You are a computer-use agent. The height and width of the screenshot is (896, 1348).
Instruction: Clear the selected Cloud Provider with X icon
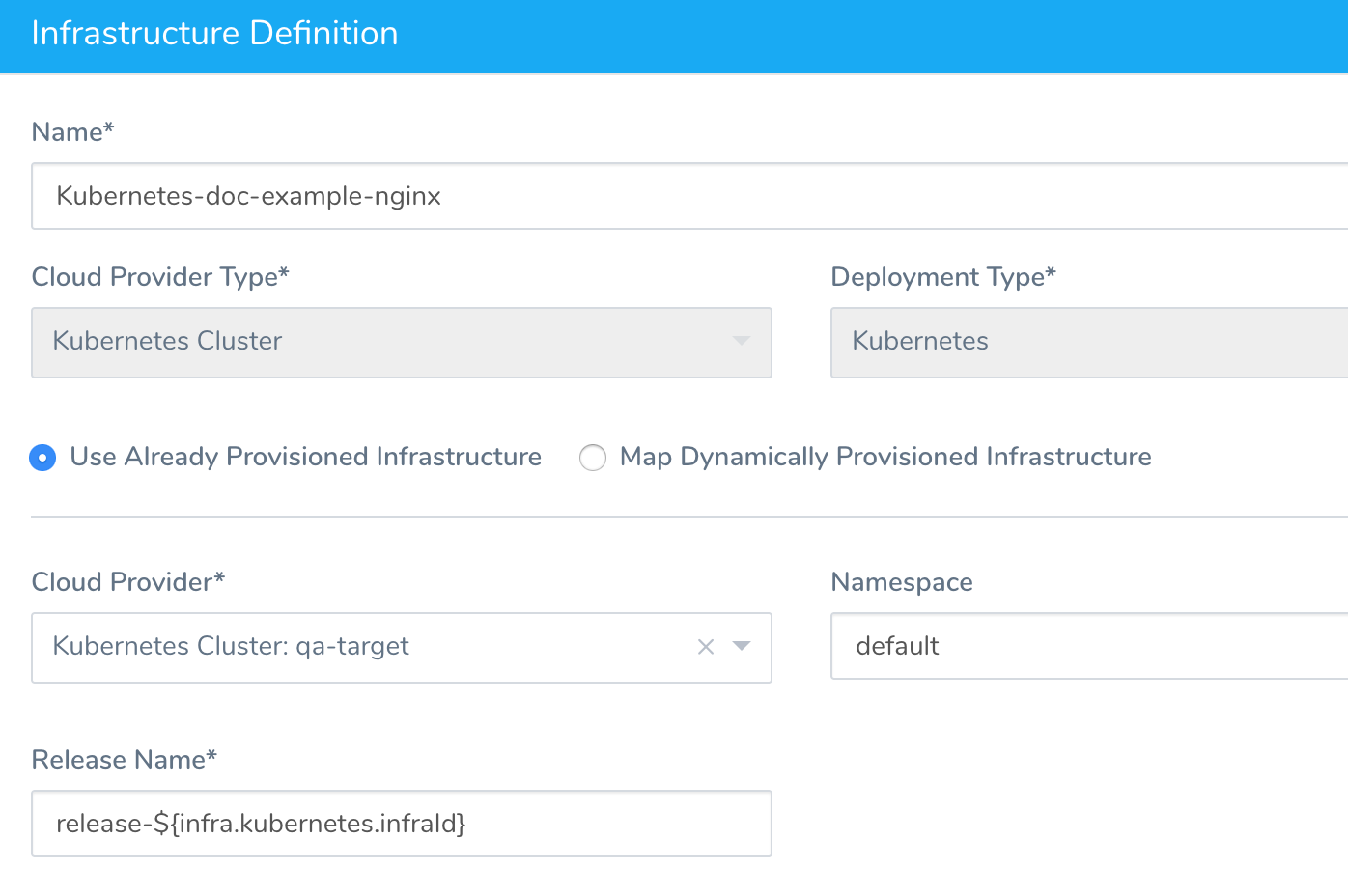706,647
